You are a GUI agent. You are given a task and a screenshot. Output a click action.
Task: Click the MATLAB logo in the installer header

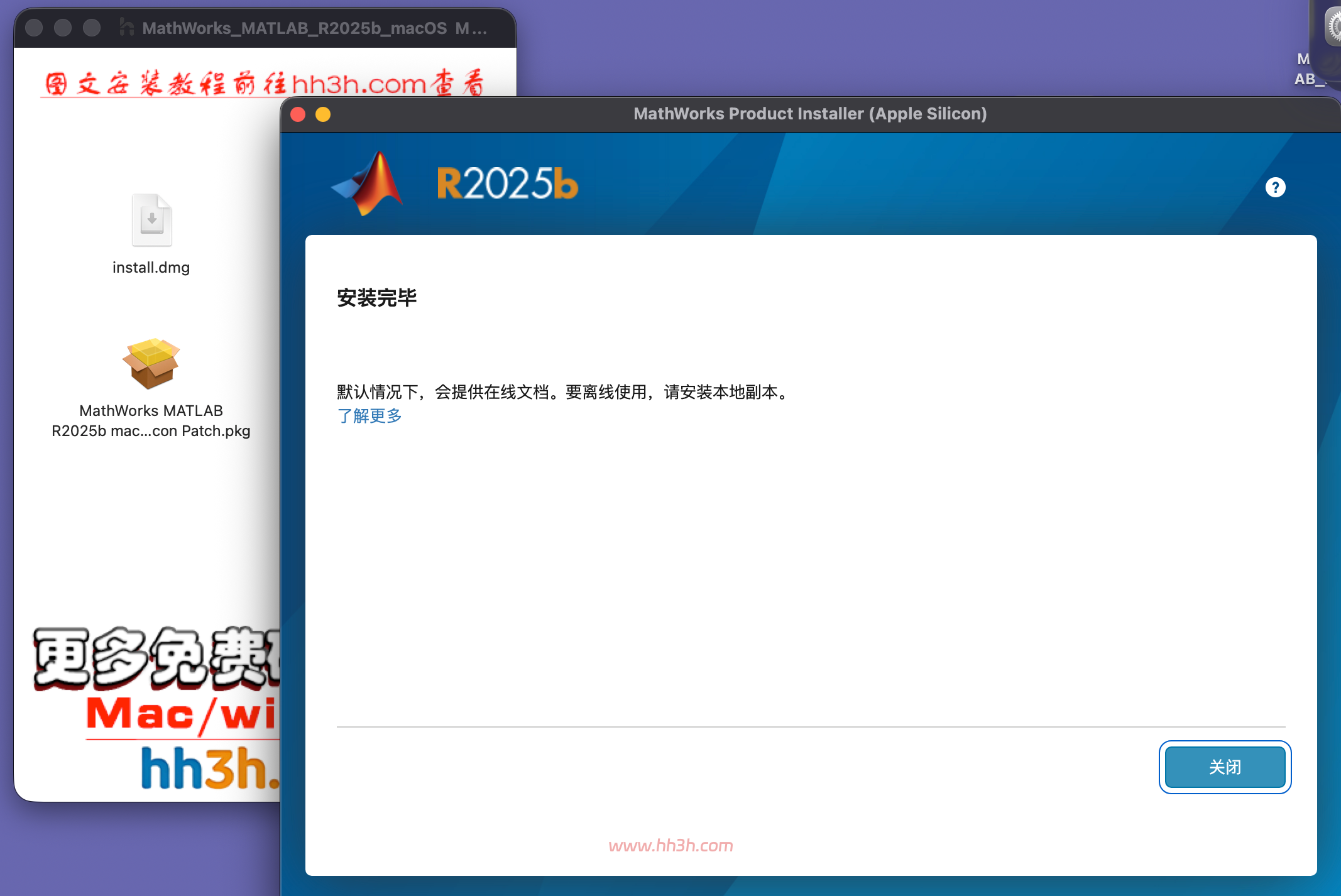(x=368, y=183)
